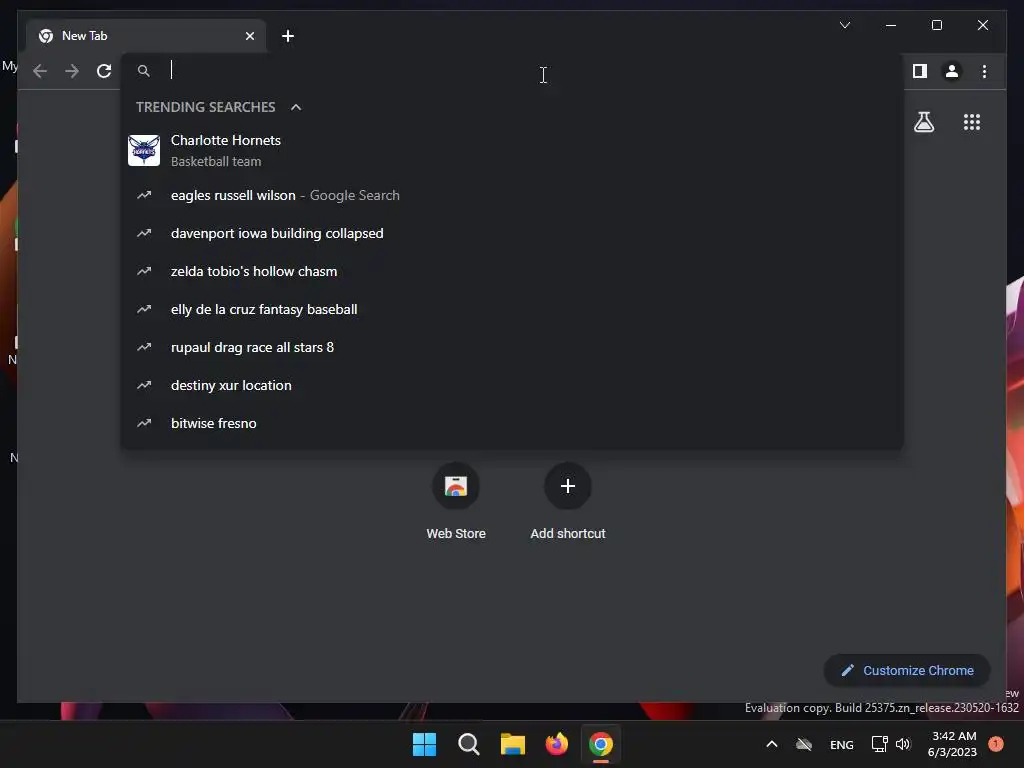Click the Chrome taskbar icon
The width and height of the screenshot is (1024, 768).
(x=601, y=744)
